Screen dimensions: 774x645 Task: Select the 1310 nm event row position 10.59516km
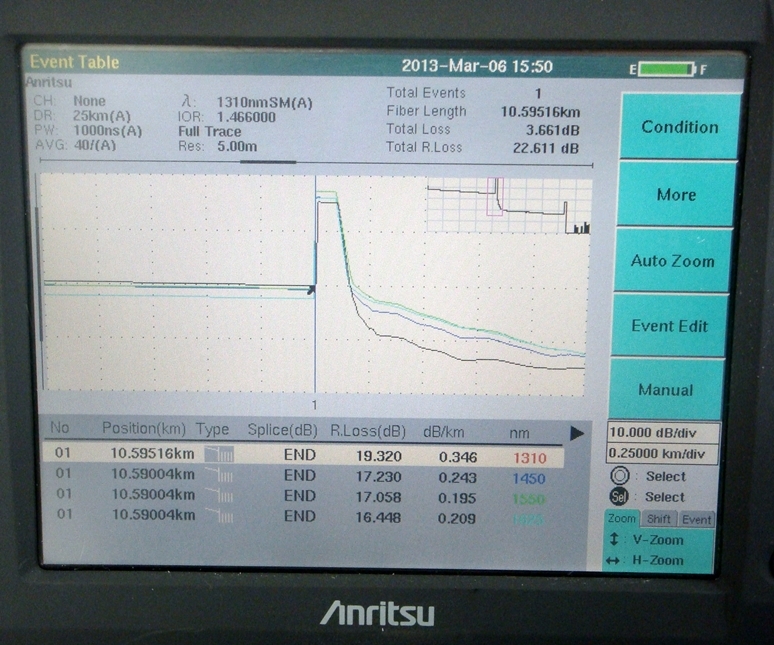[x=303, y=455]
